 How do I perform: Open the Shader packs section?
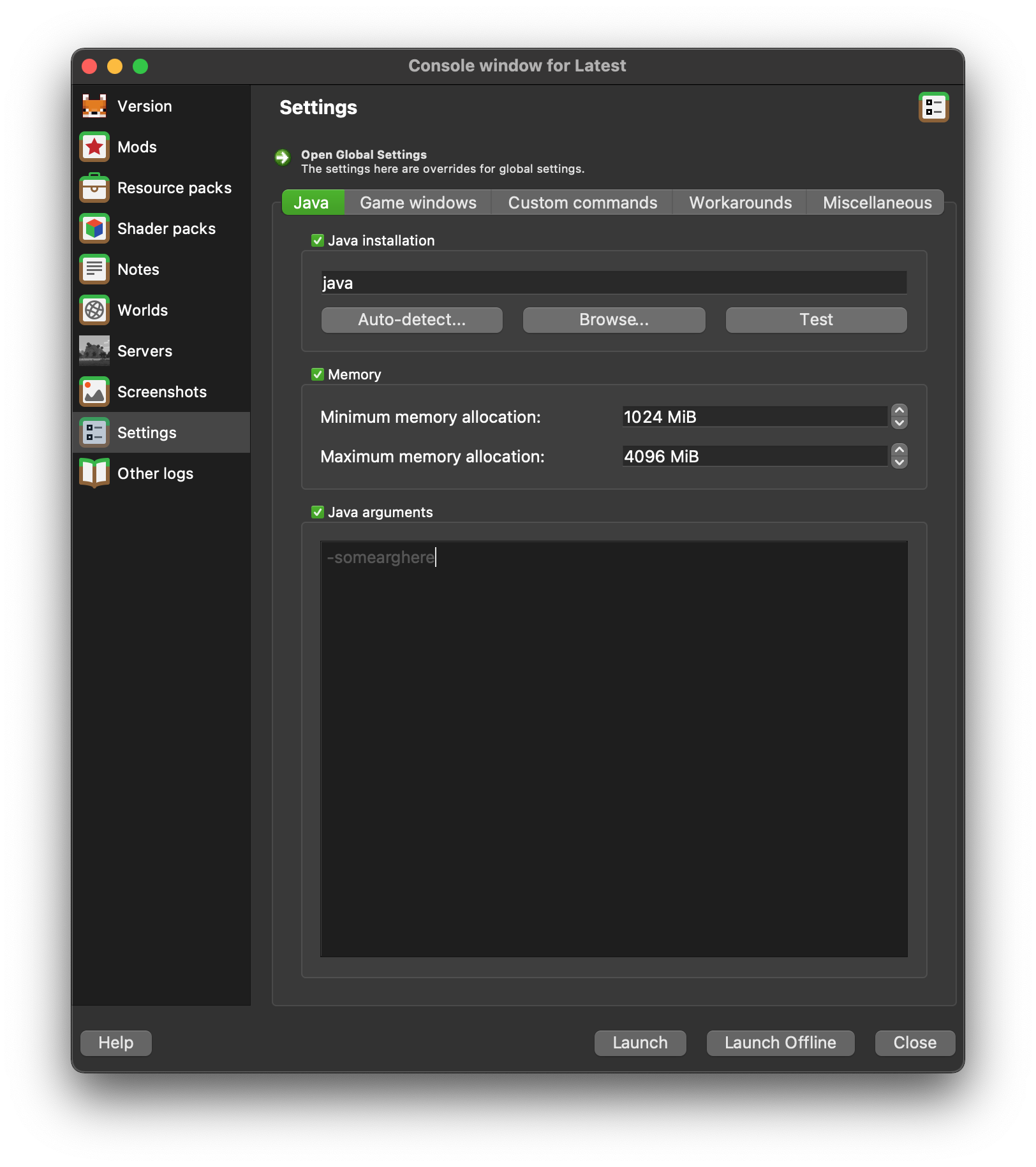click(94, 228)
